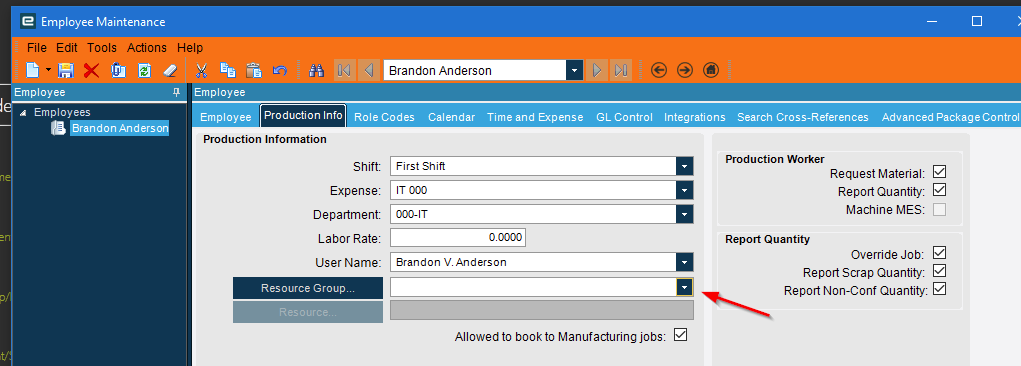Go to last record icon
This screenshot has height=366, width=1021.
click(621, 70)
